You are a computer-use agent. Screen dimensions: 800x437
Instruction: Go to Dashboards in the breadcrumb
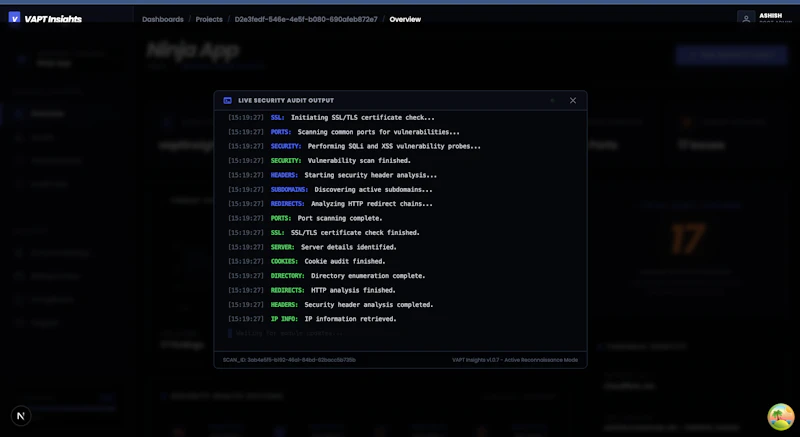click(163, 19)
